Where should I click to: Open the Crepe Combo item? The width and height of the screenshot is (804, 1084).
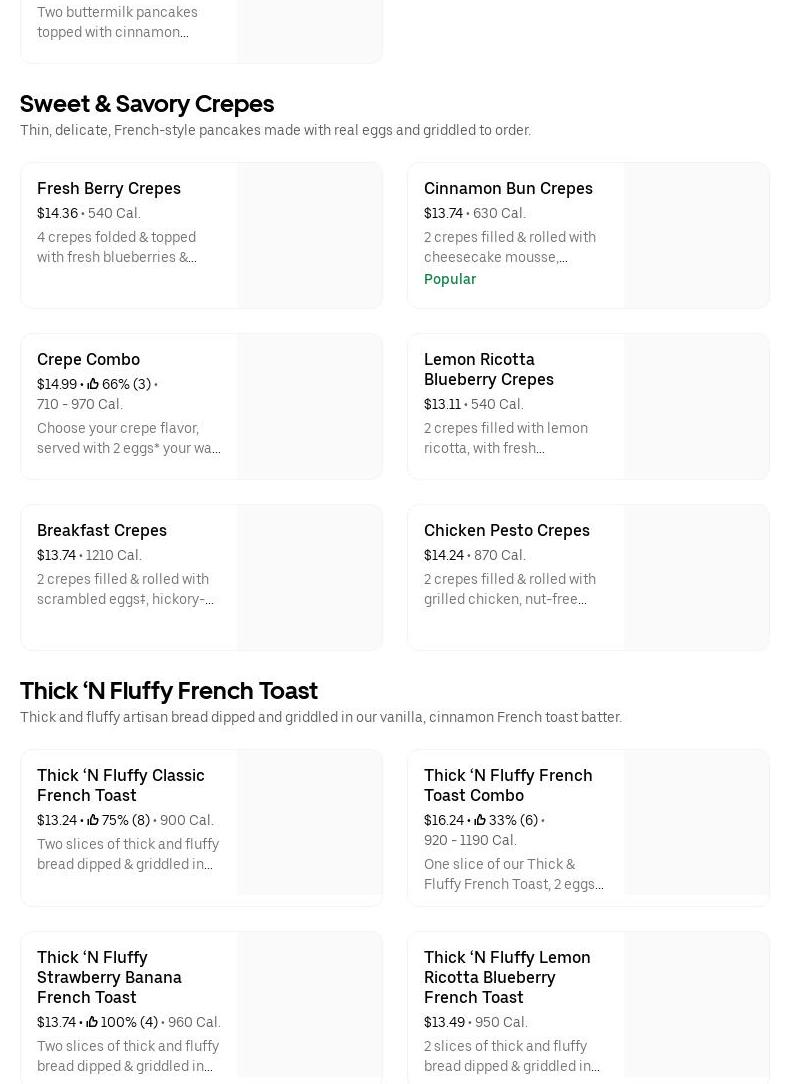pyautogui.click(x=88, y=359)
